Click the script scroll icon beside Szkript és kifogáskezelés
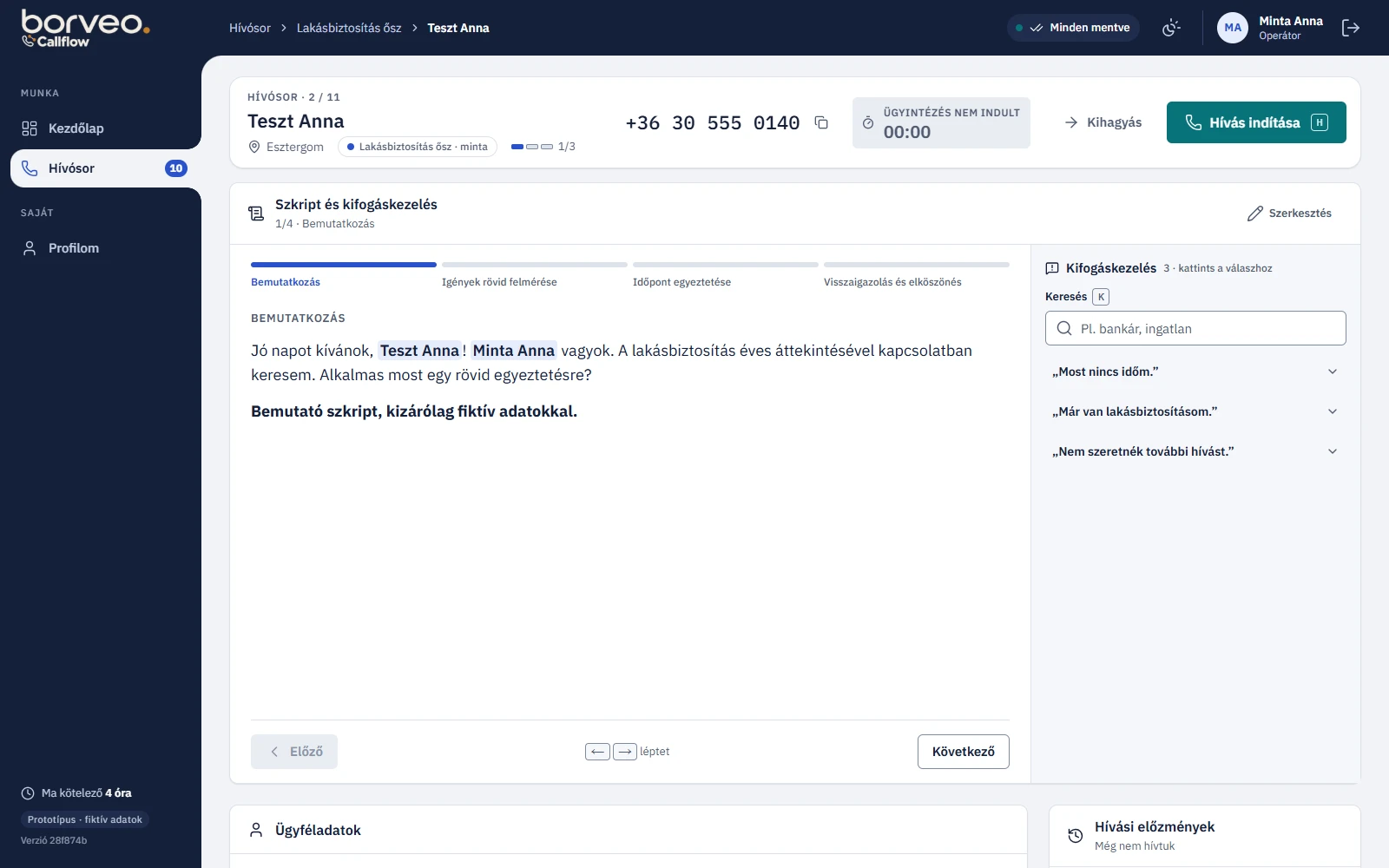Image resolution: width=1389 pixels, height=868 pixels. [x=256, y=214]
